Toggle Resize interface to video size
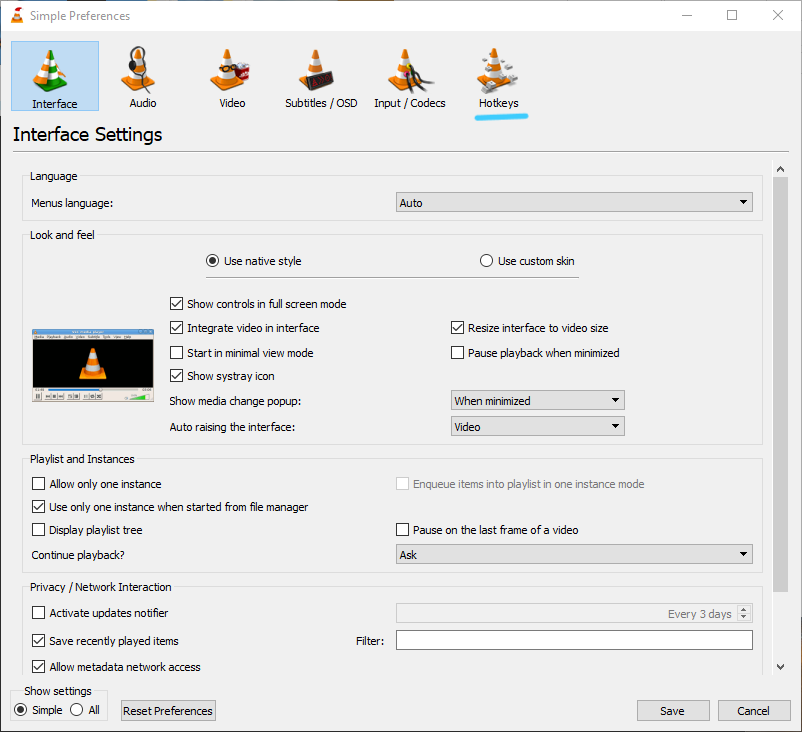Screen dimensions: 802x732 457,328
